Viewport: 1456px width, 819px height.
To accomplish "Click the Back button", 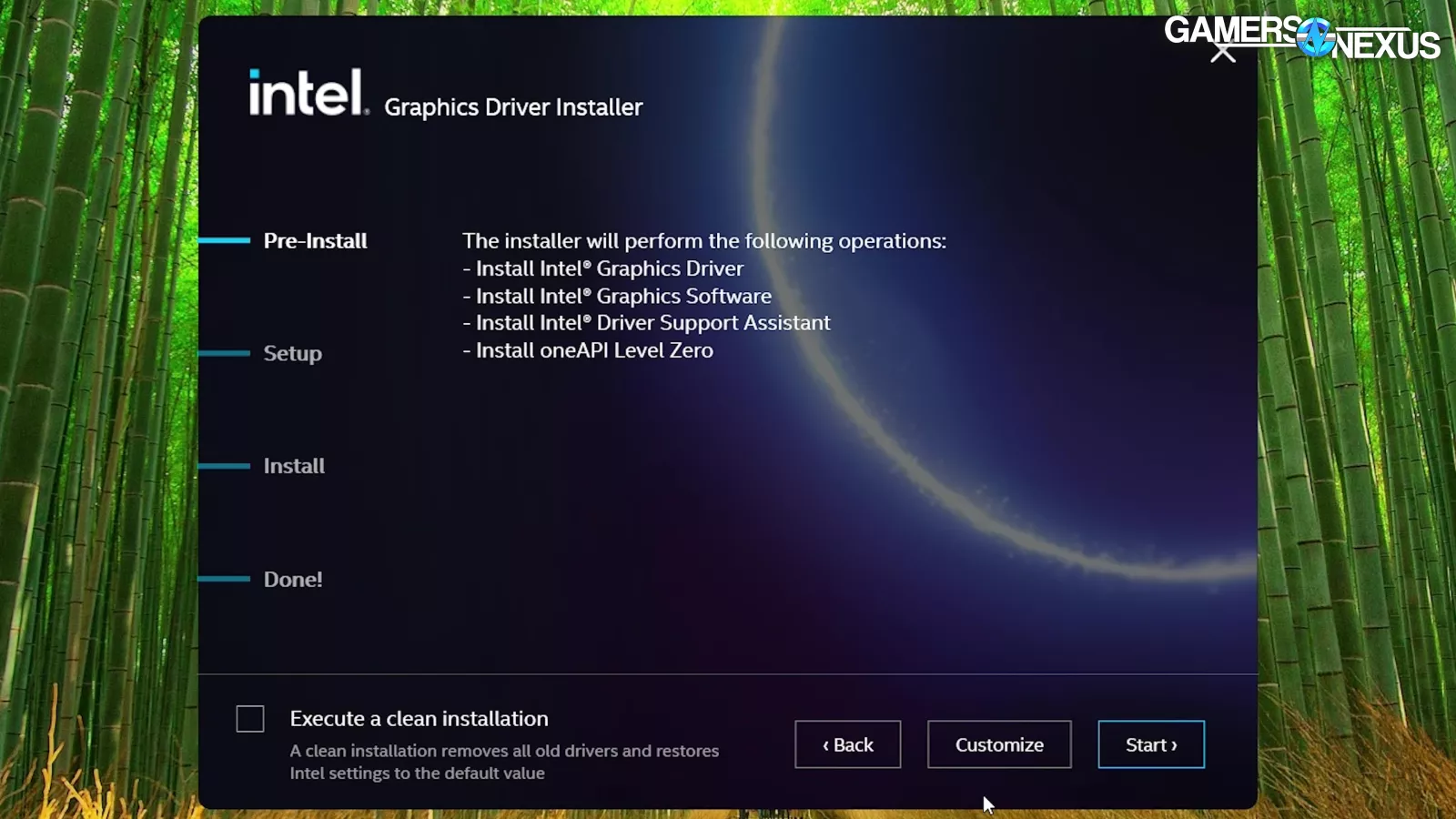I will point(847,744).
